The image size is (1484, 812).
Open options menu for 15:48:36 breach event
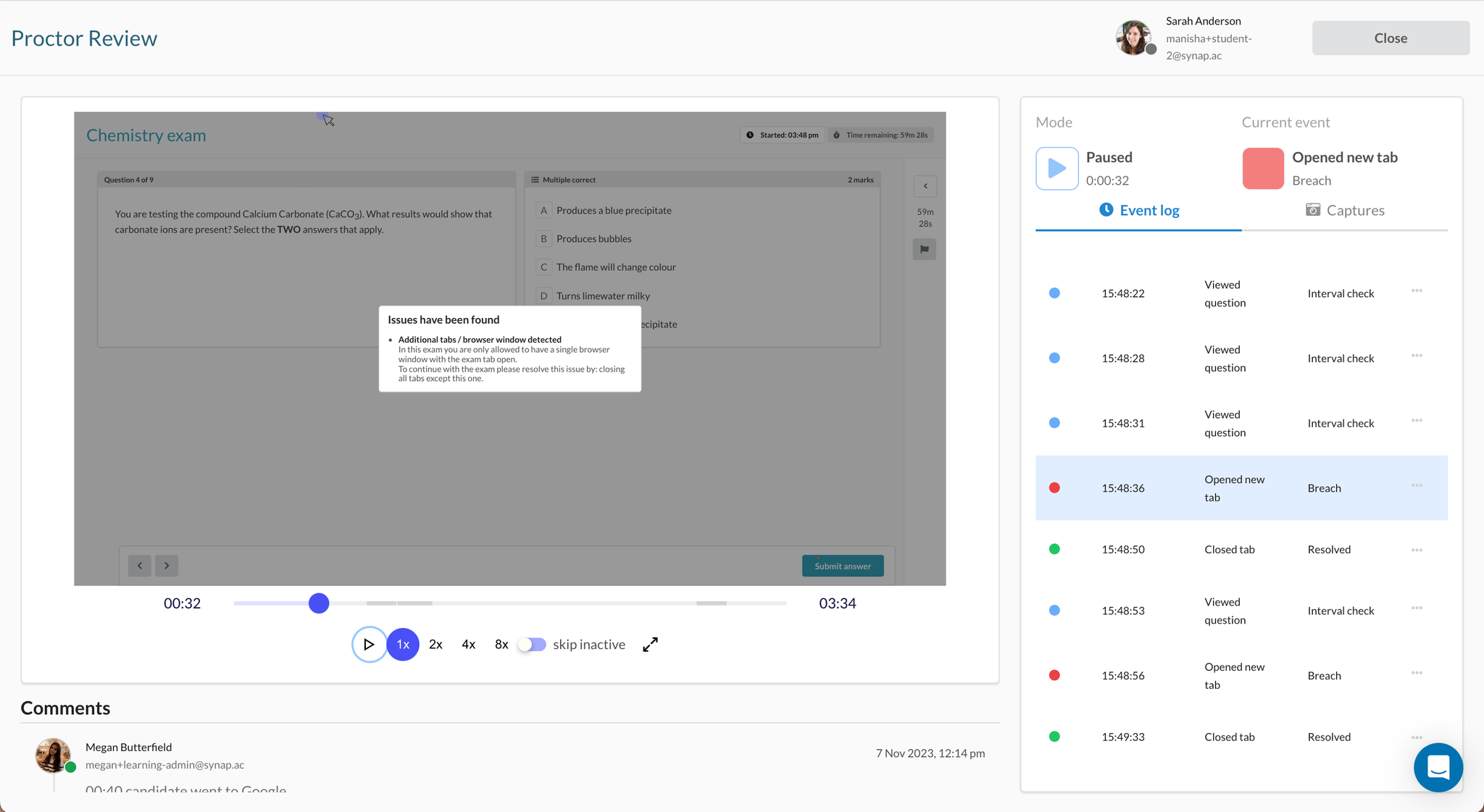pos(1417,485)
